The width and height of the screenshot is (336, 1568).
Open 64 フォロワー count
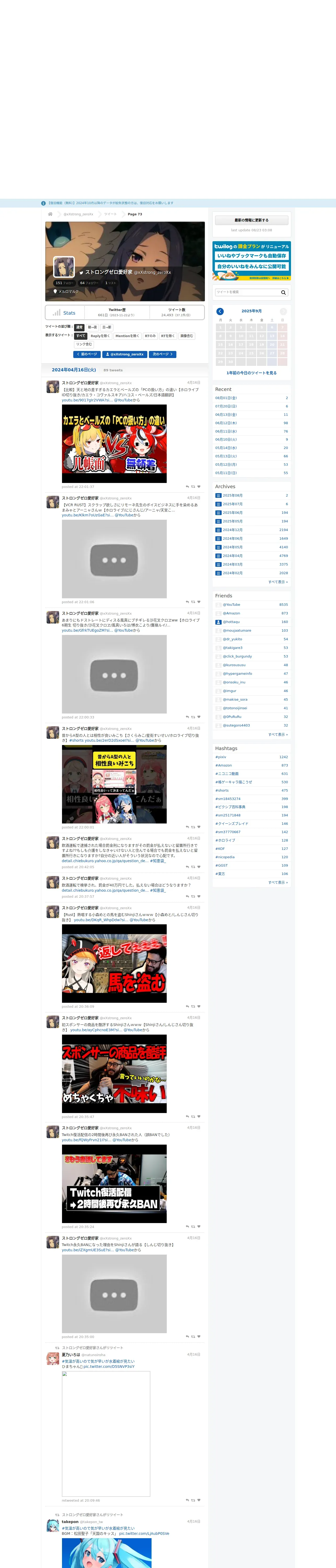point(89,283)
